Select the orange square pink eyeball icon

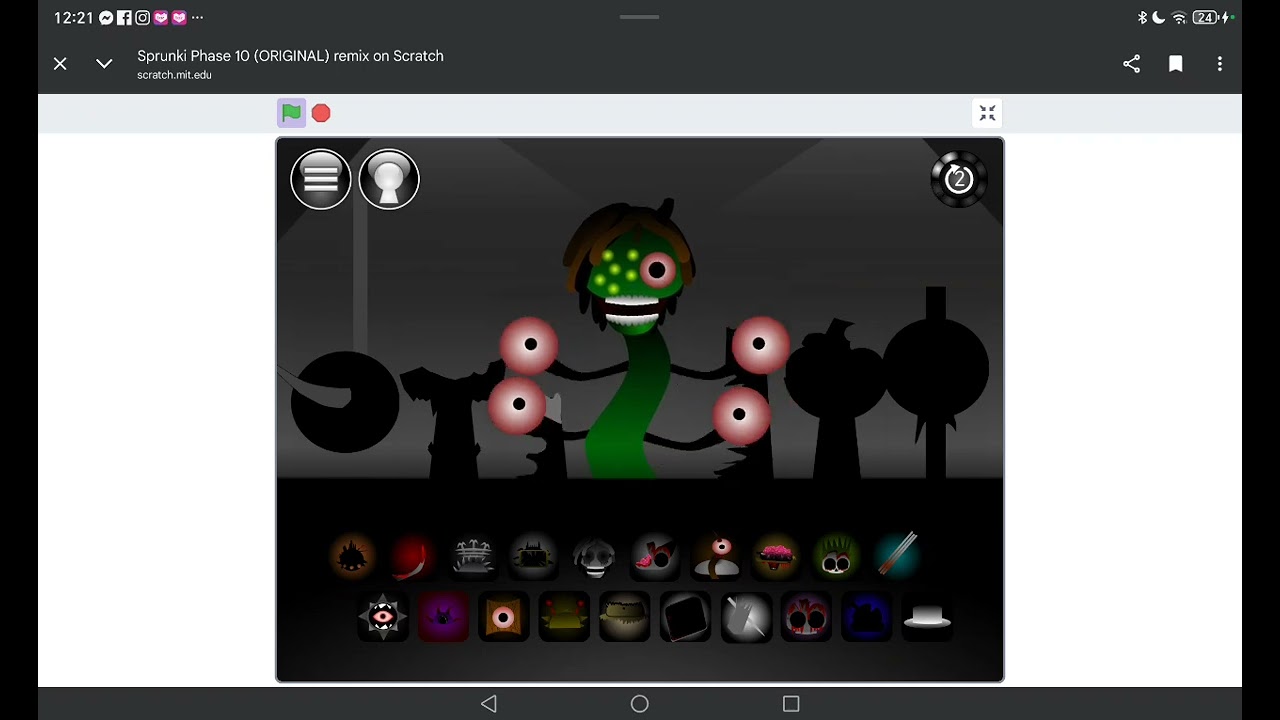(x=504, y=616)
